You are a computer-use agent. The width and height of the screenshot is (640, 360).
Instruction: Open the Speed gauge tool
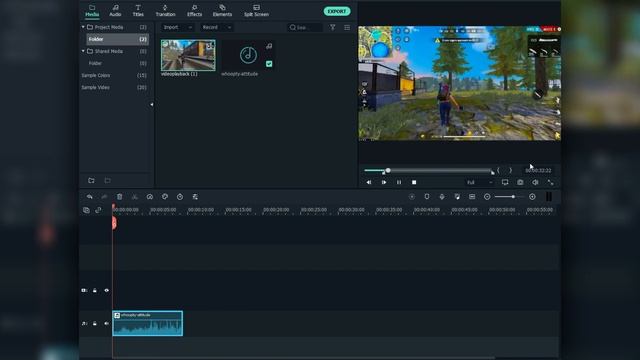pyautogui.click(x=150, y=197)
